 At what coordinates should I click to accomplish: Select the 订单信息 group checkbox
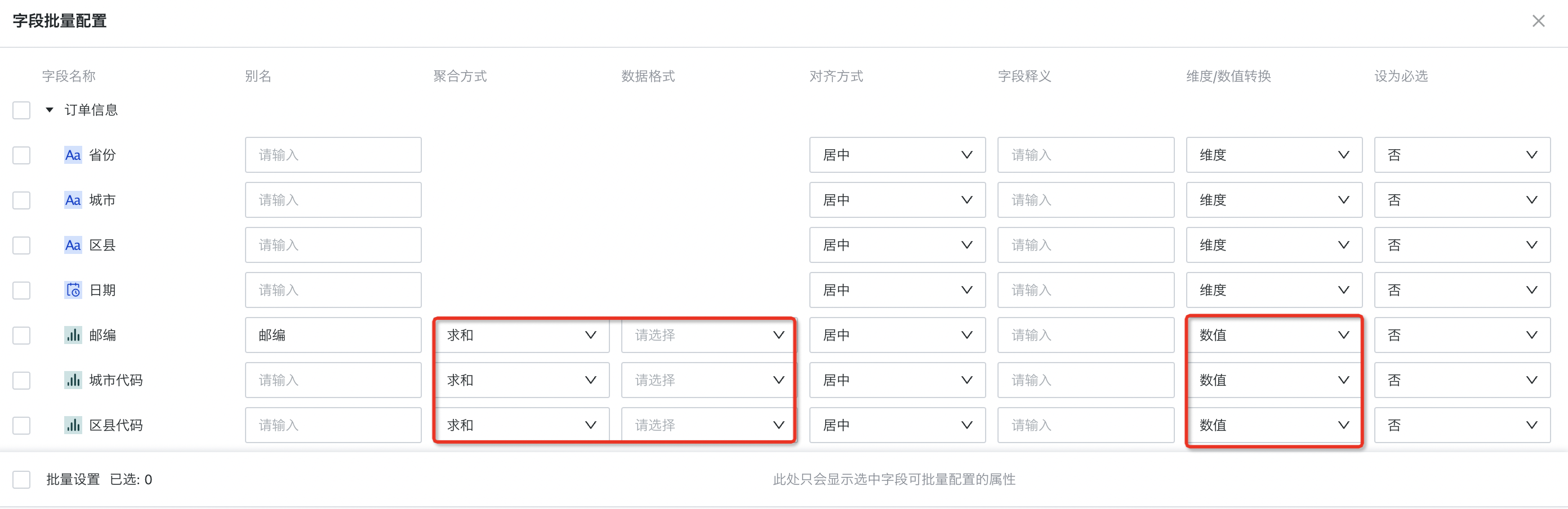pos(21,110)
